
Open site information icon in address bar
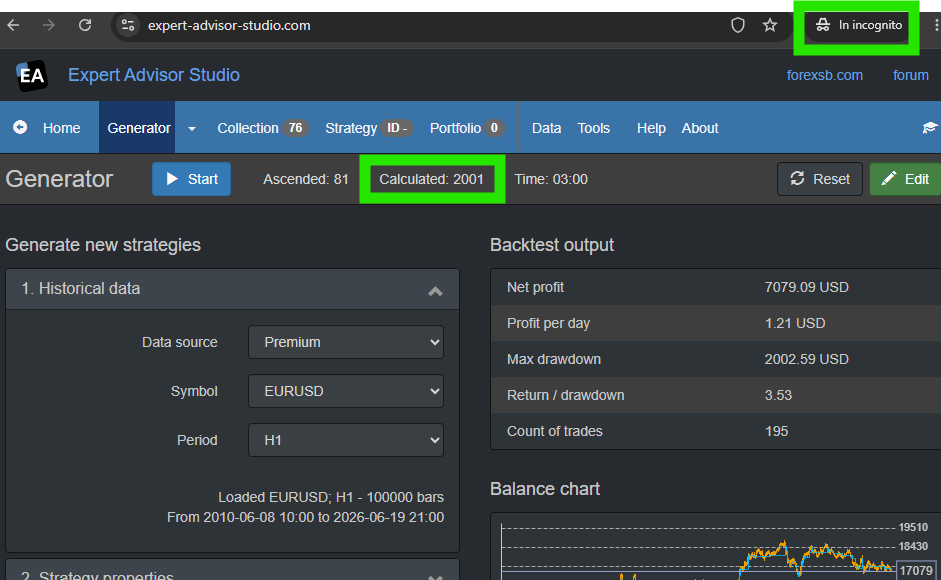(128, 25)
